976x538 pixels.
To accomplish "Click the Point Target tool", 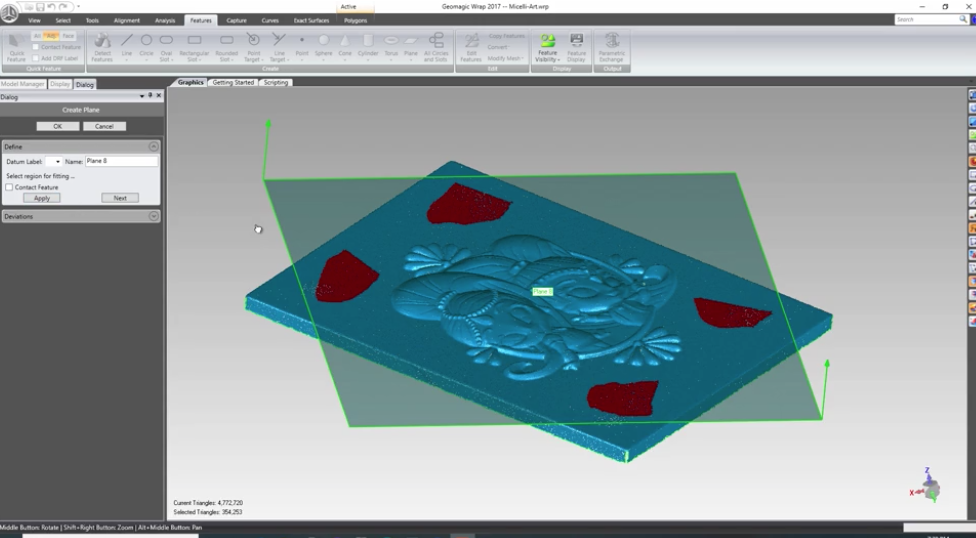I will (x=253, y=47).
